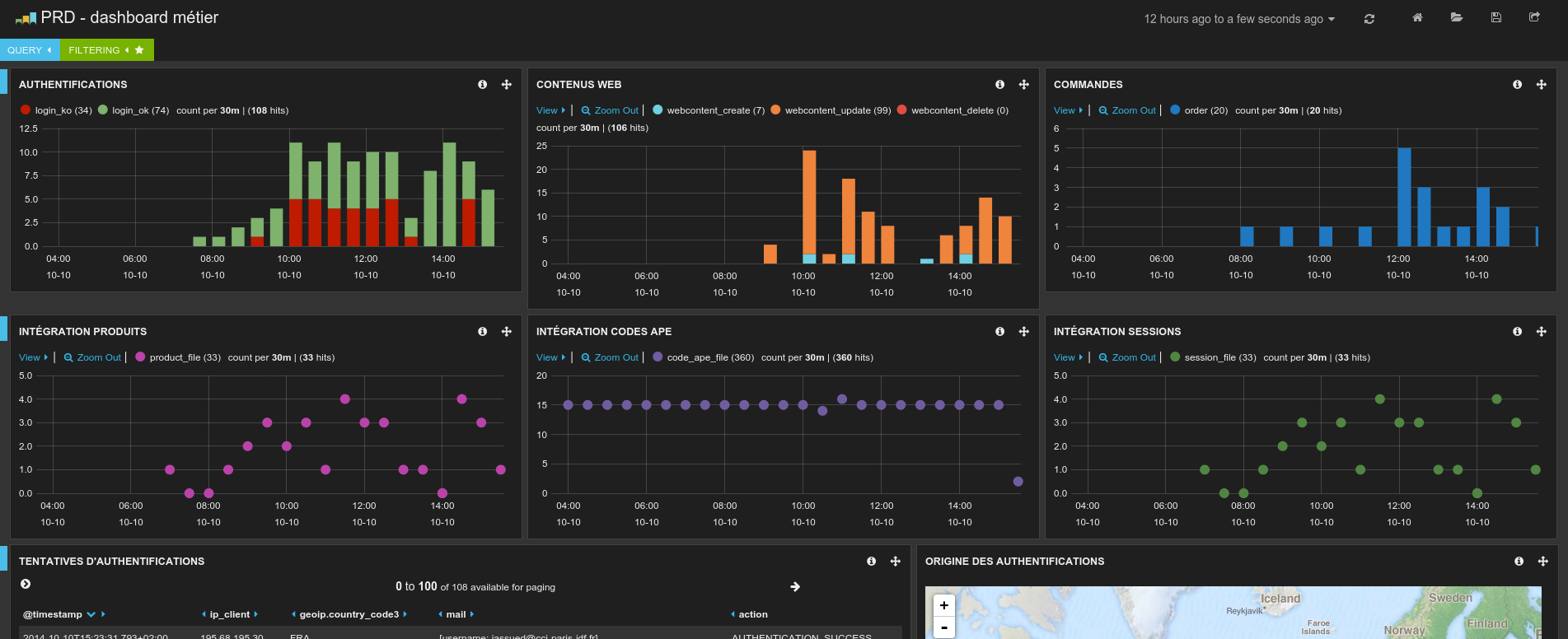Viewport: 1568px width, 639px height.
Task: Open the time range picker dropdown
Action: 1238,19
